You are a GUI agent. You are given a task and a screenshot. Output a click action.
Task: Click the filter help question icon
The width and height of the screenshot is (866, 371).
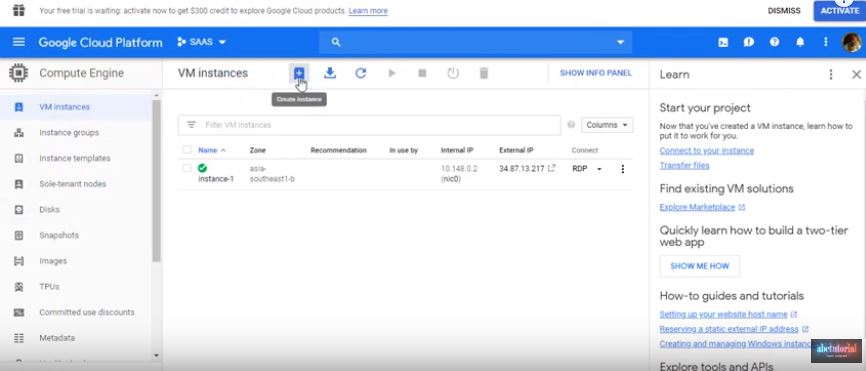[x=571, y=125]
